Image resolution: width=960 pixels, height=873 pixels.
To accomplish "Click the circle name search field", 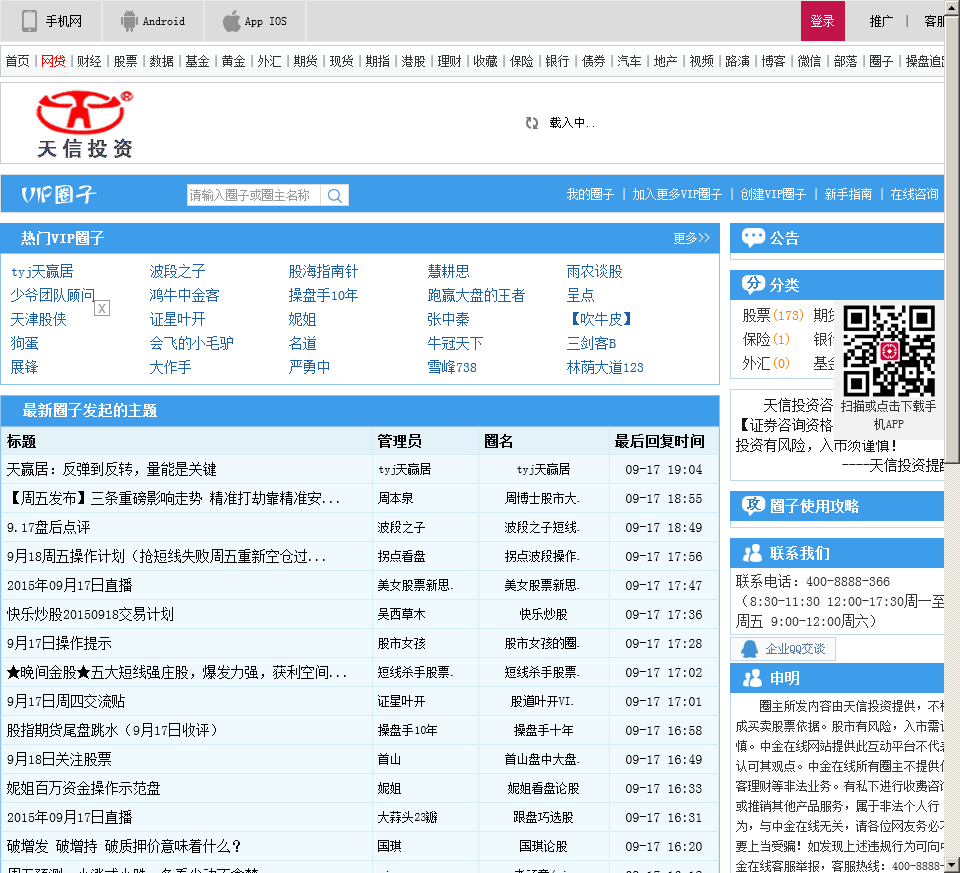I will [x=253, y=195].
